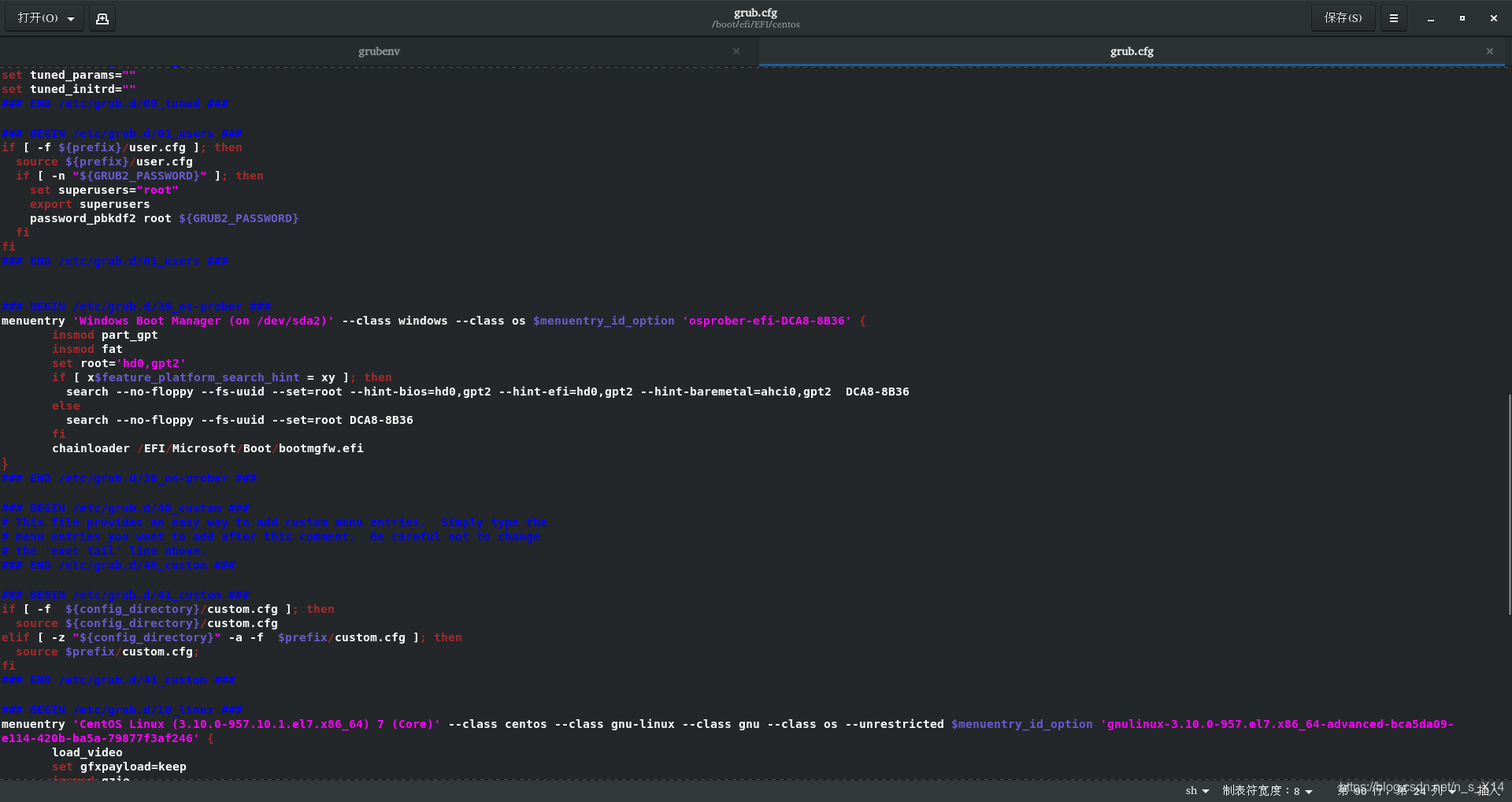The width and height of the screenshot is (1512, 802).
Task: Click '### END /etc/grub.d/00_tuned' comment
Action: pyautogui.click(x=115, y=103)
